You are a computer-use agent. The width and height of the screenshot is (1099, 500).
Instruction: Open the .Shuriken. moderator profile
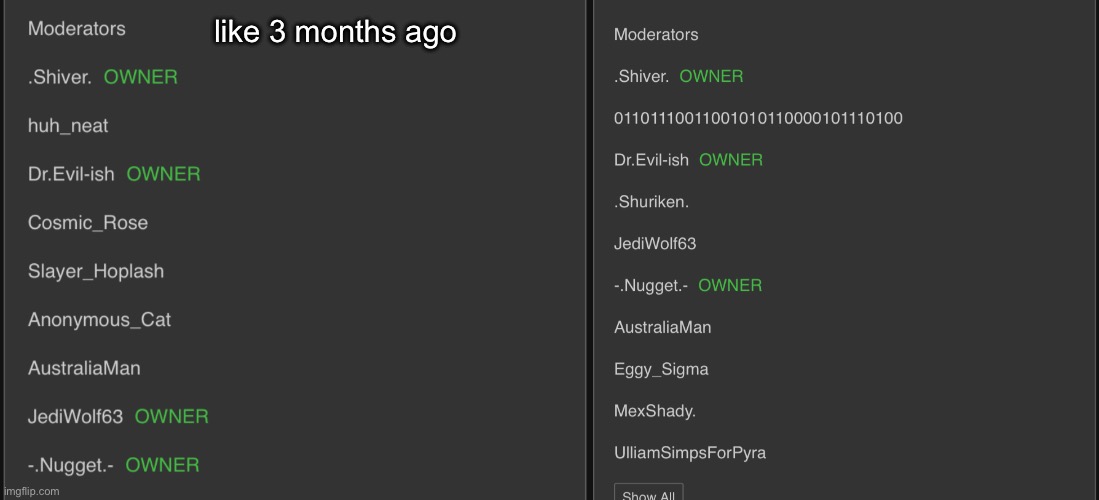pos(651,202)
